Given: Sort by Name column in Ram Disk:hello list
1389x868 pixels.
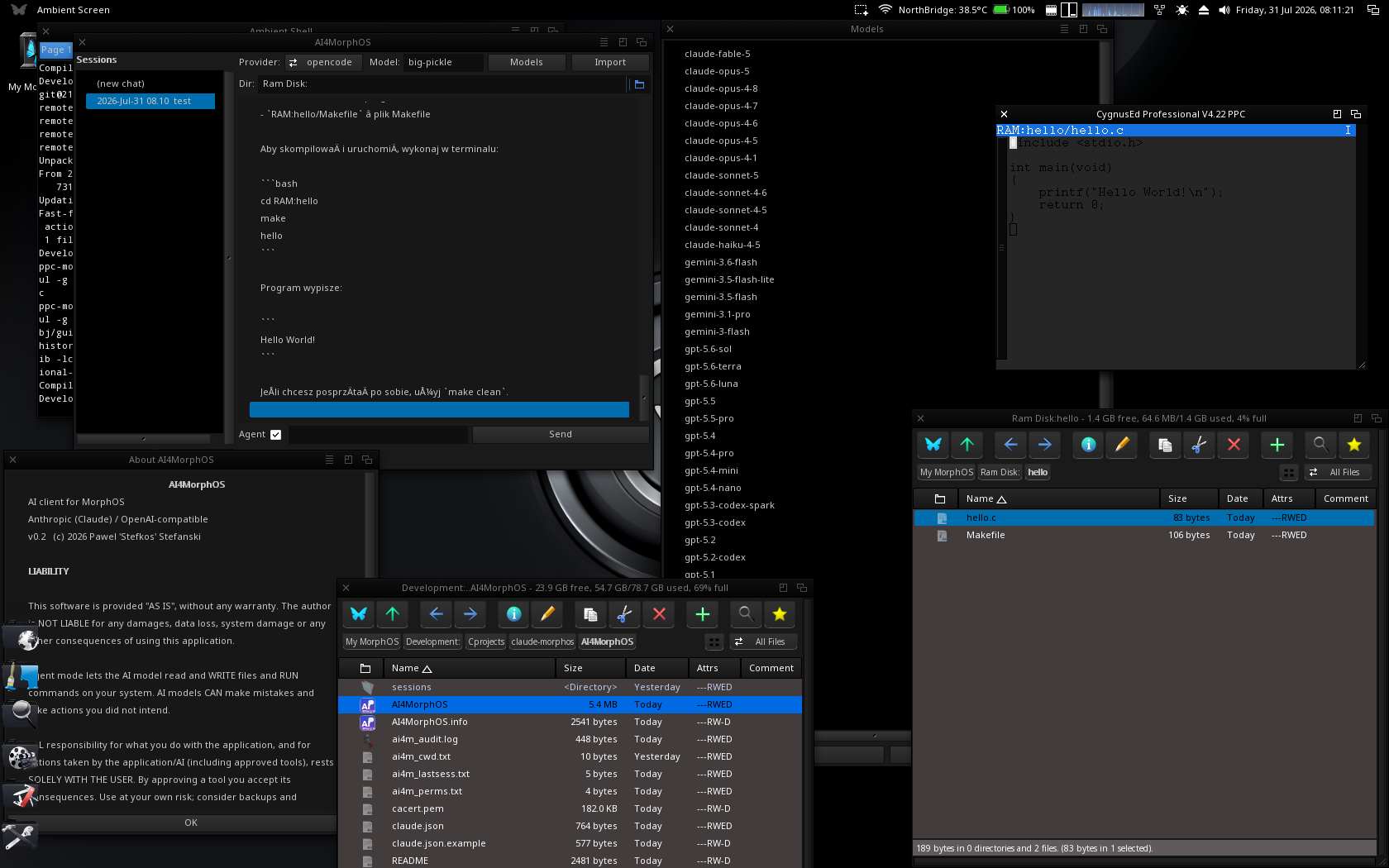Looking at the screenshot, I should (x=1057, y=499).
